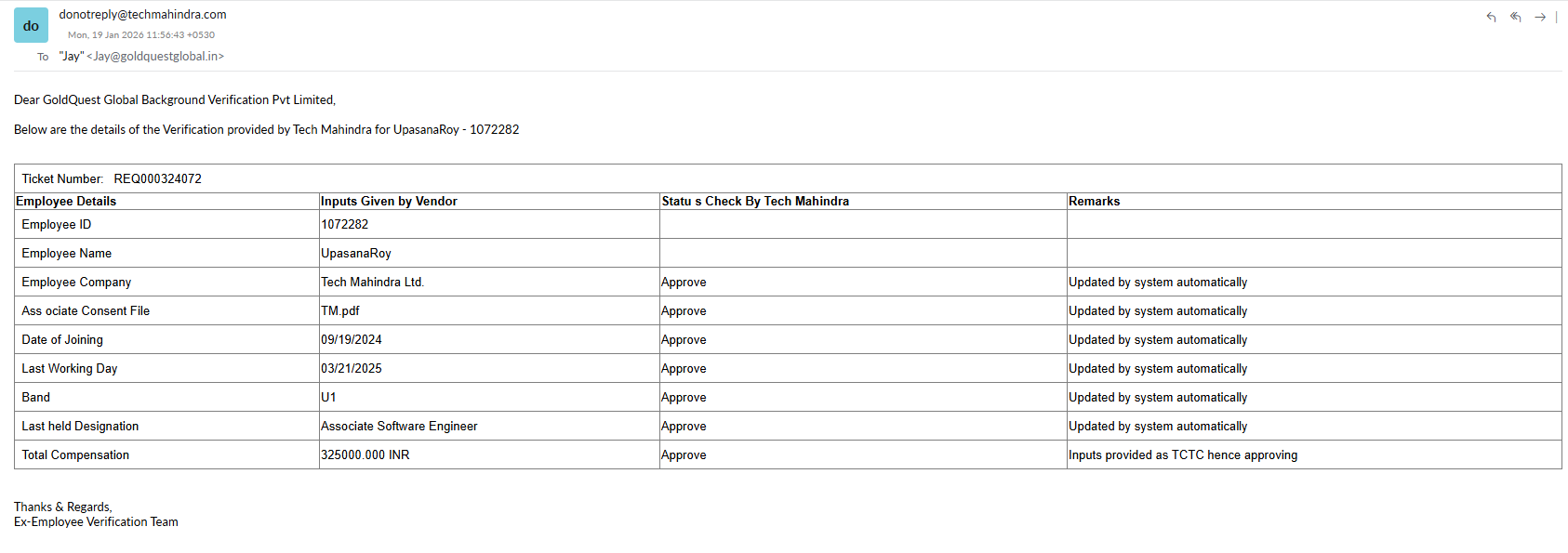Click sender address donotreply@techmahindra.com
This screenshot has width=1568, height=553.
tap(142, 15)
